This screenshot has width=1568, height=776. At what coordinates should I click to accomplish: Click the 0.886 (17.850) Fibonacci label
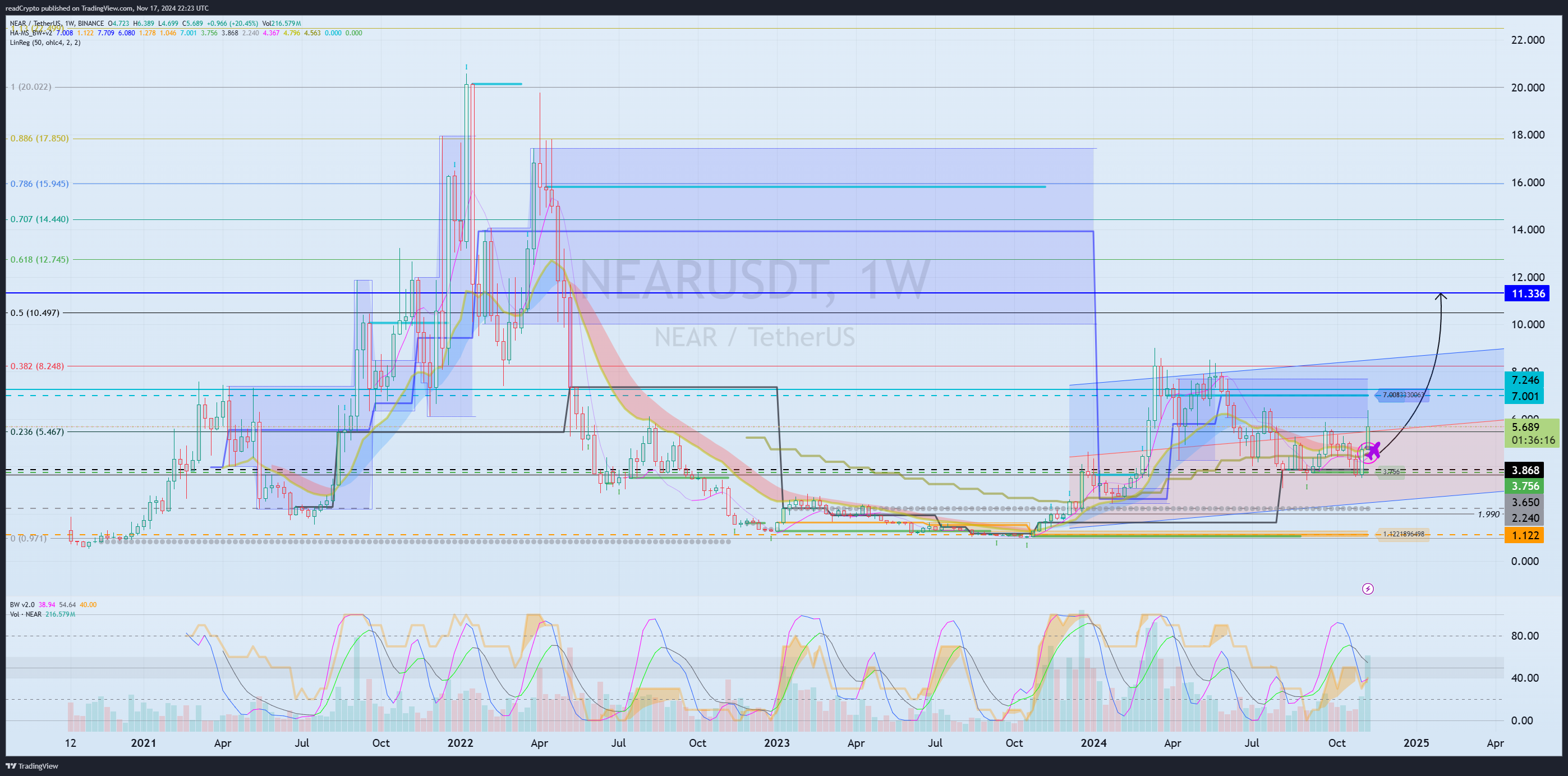coord(40,138)
